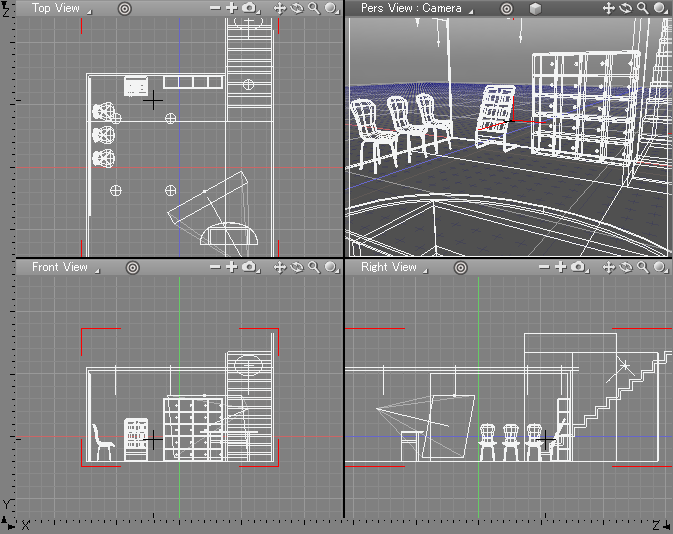Open the Top View name dropdown

[61, 8]
